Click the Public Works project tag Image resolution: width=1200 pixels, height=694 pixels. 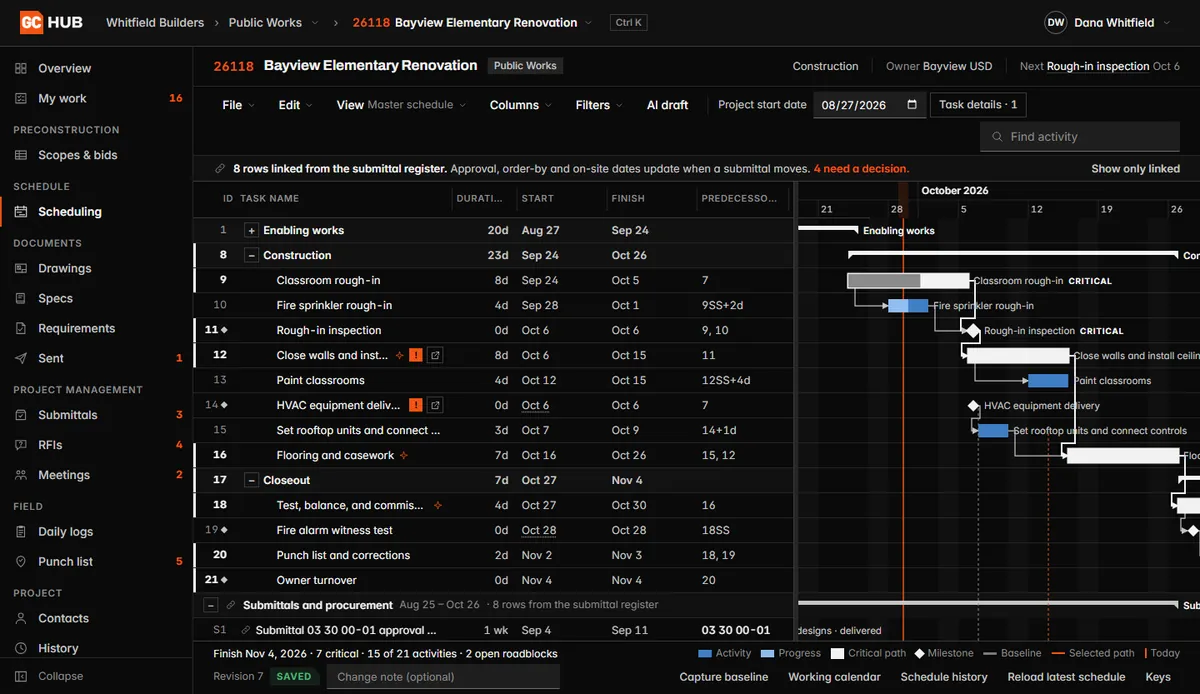(525, 66)
